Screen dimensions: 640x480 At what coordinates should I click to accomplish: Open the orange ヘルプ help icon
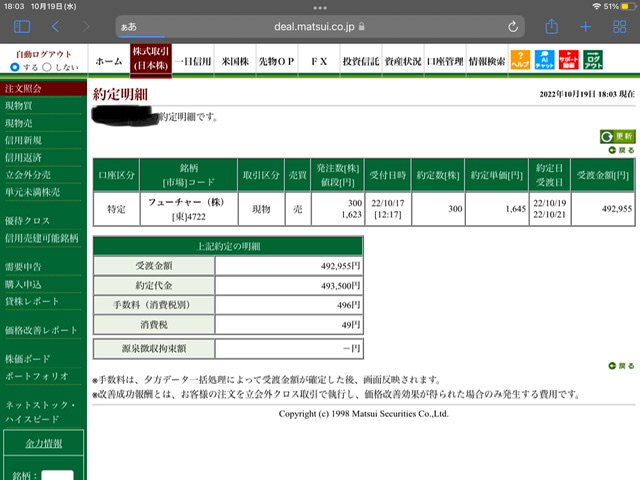520,60
